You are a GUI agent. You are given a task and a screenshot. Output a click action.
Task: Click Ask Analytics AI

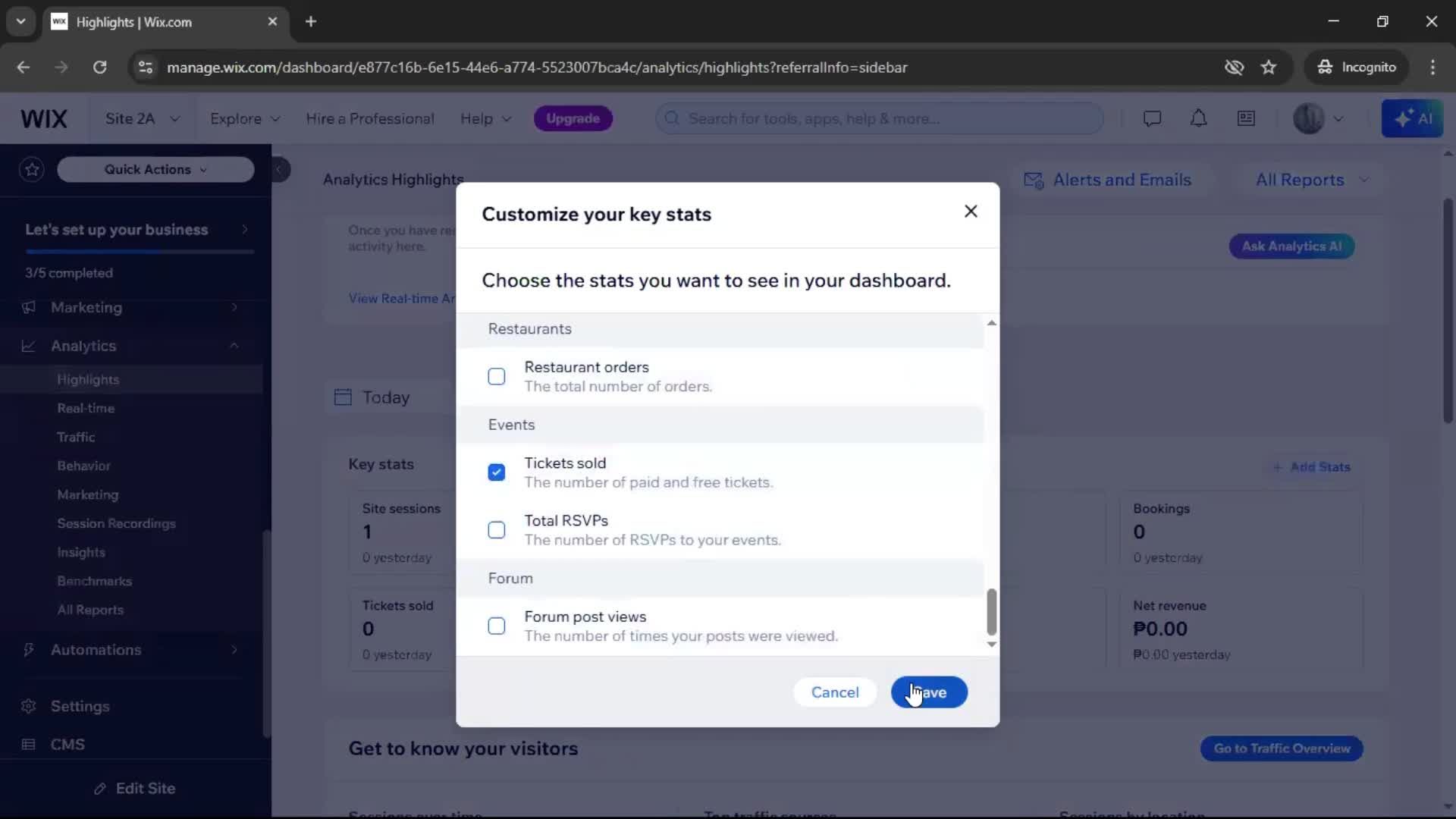point(1291,246)
